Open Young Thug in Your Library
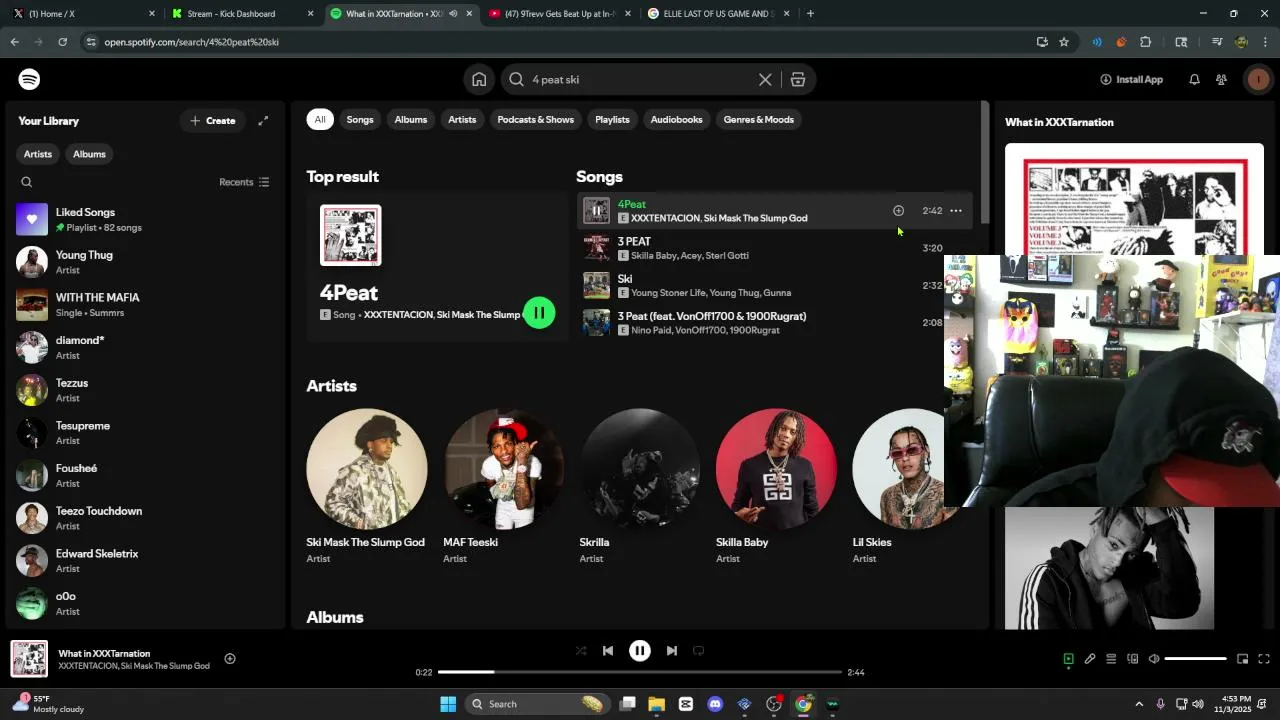1280x720 pixels. tap(145, 262)
